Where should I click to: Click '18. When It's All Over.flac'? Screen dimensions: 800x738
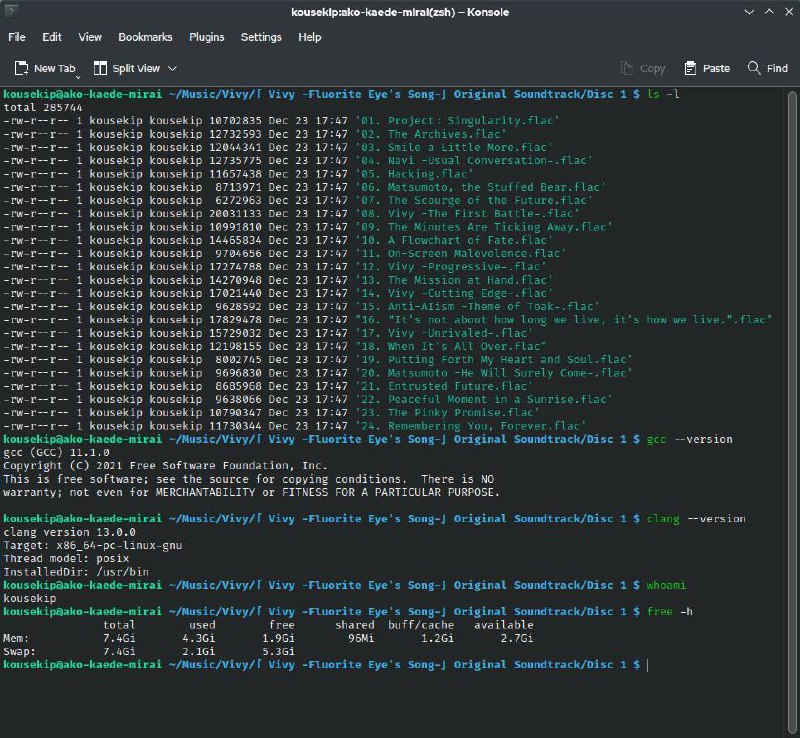pos(451,347)
